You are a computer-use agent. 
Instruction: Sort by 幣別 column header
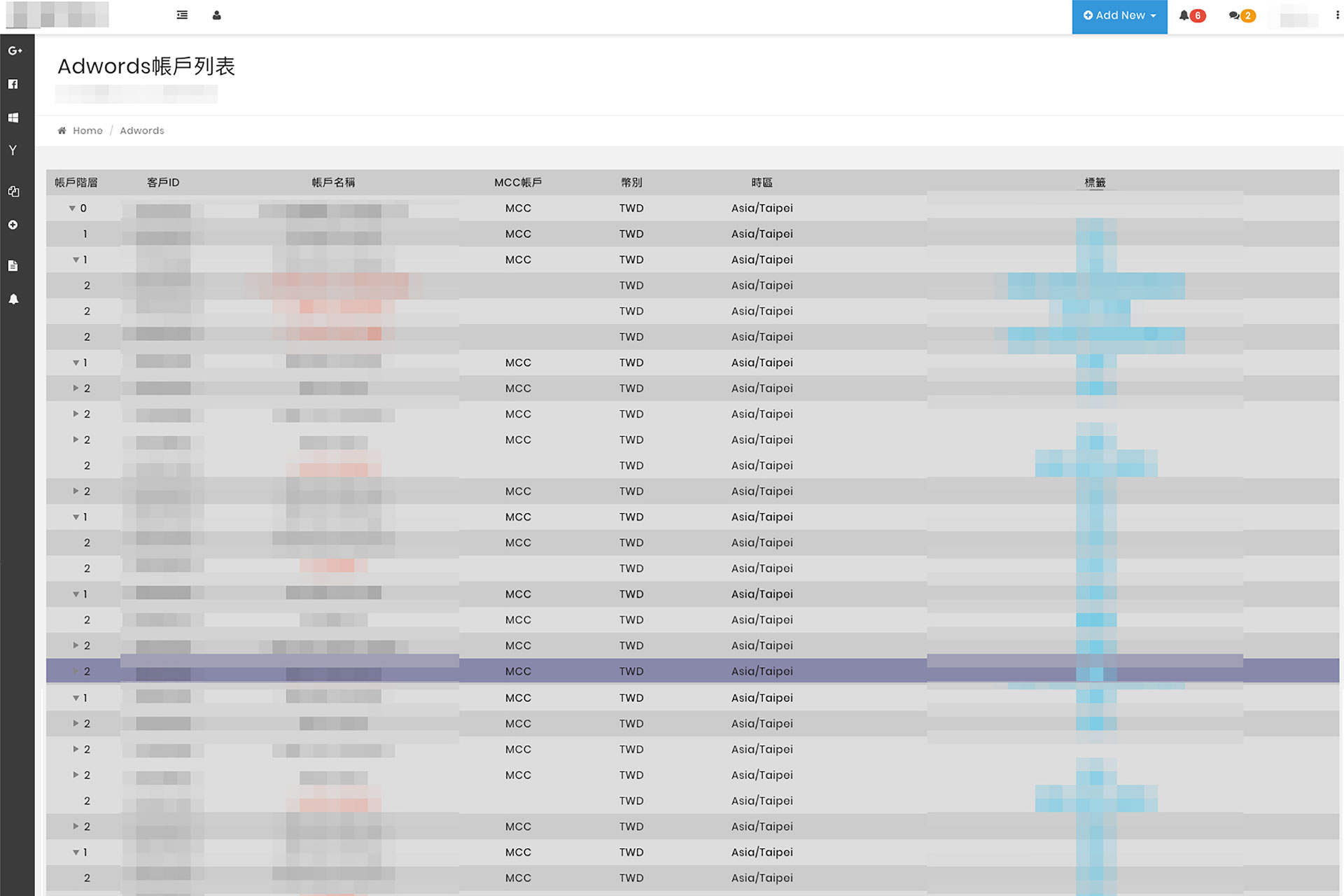pyautogui.click(x=631, y=183)
